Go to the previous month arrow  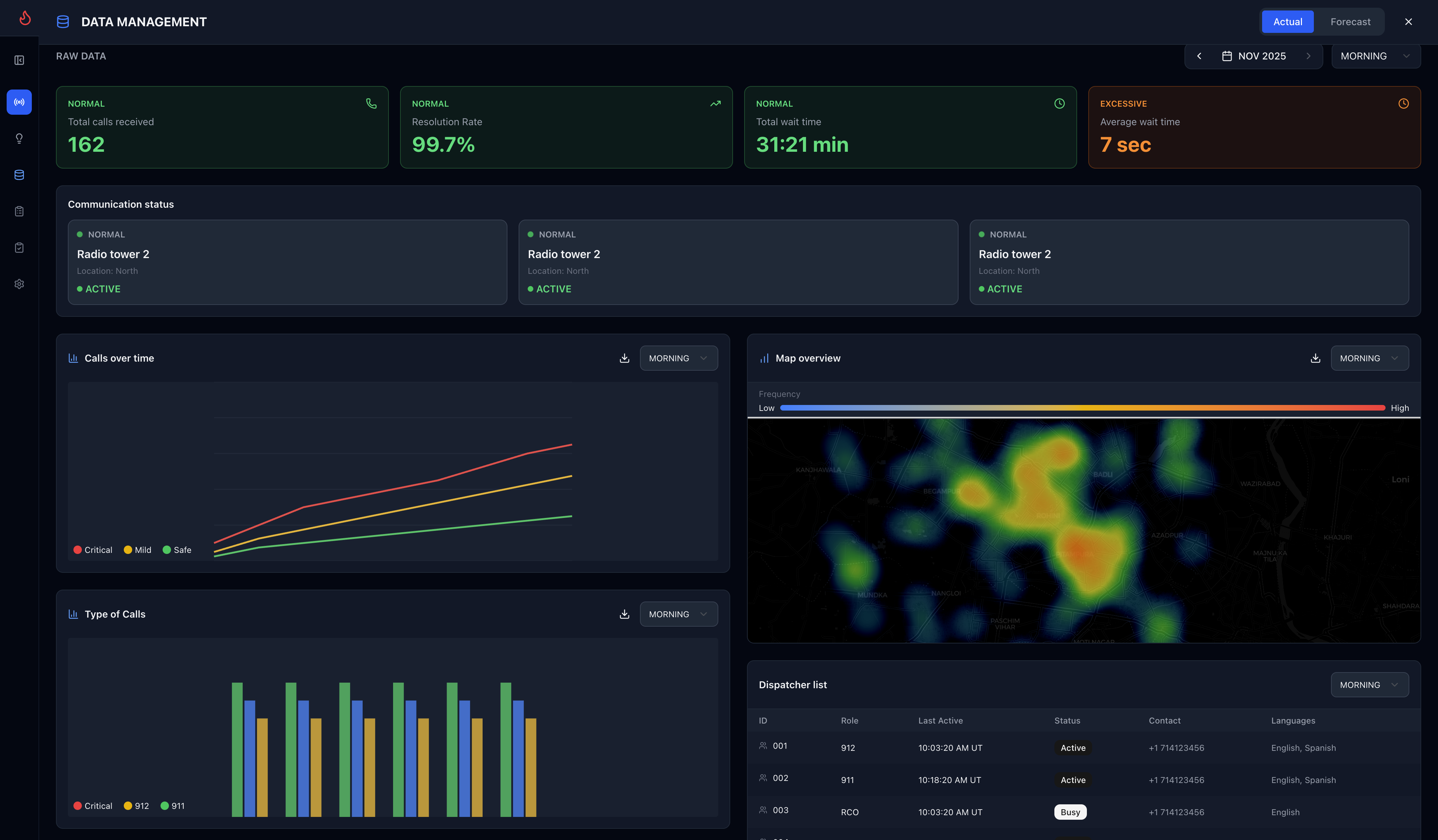point(1199,56)
